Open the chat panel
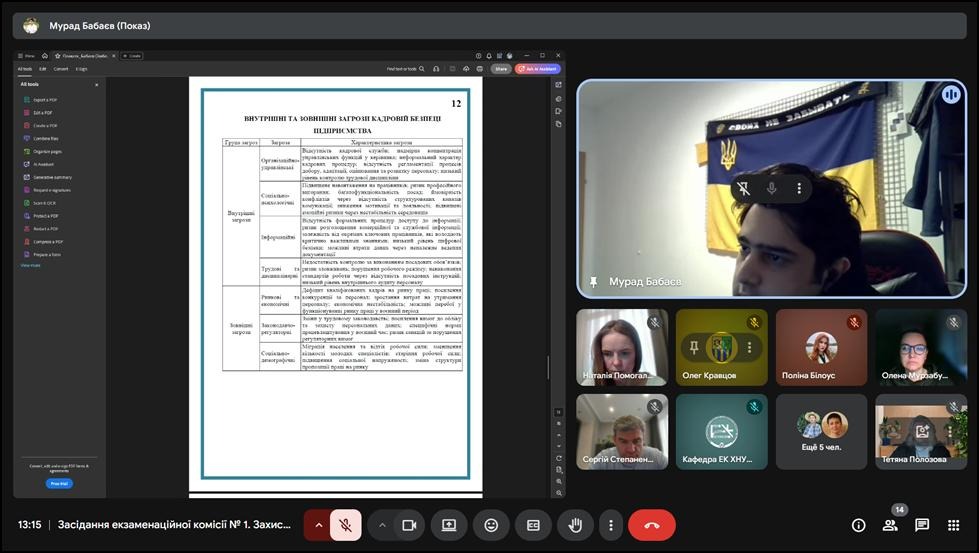979x553 pixels. tap(922, 525)
